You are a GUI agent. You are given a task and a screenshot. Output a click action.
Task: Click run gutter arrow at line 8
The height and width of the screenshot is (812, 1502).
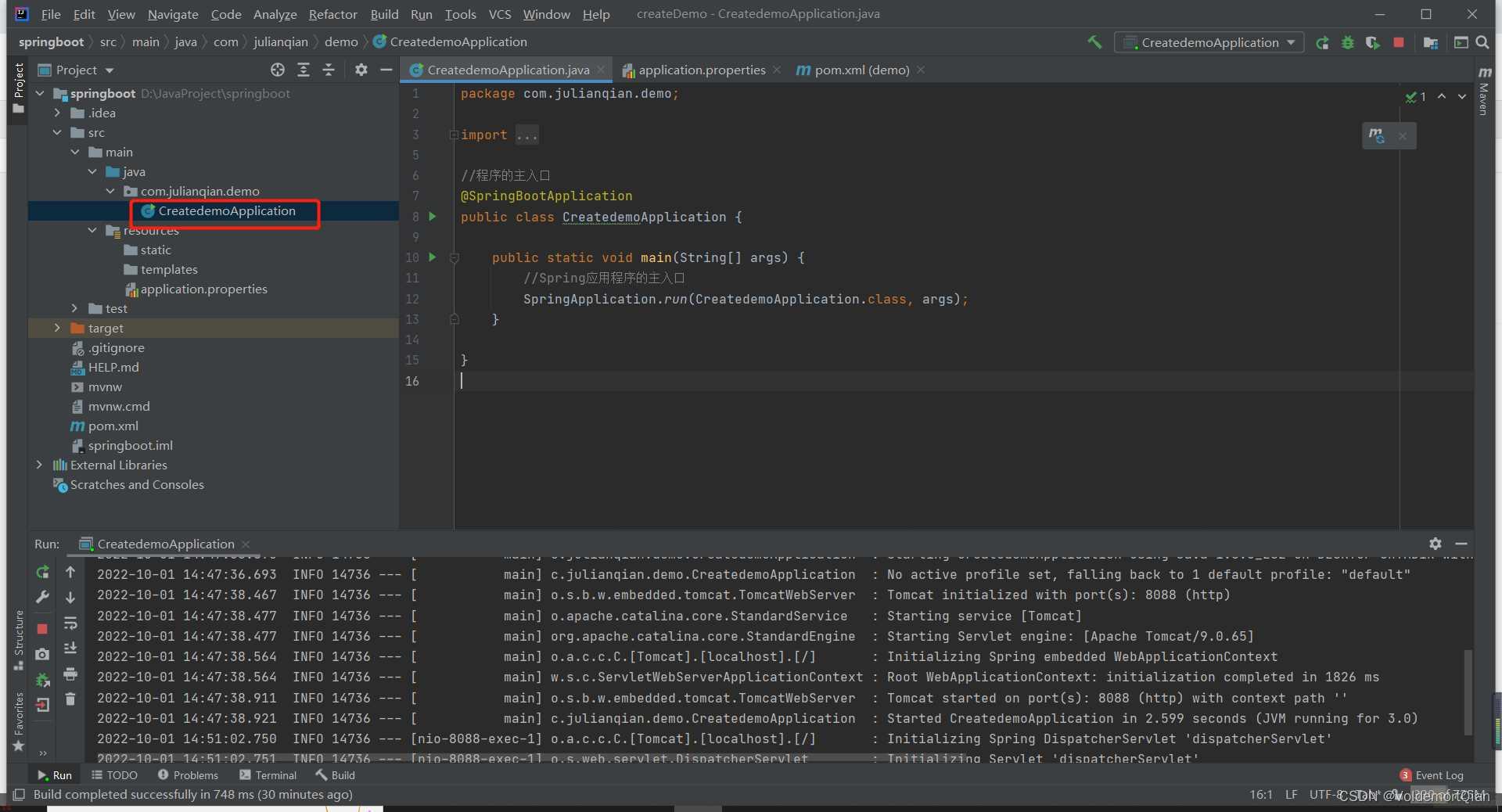(432, 217)
